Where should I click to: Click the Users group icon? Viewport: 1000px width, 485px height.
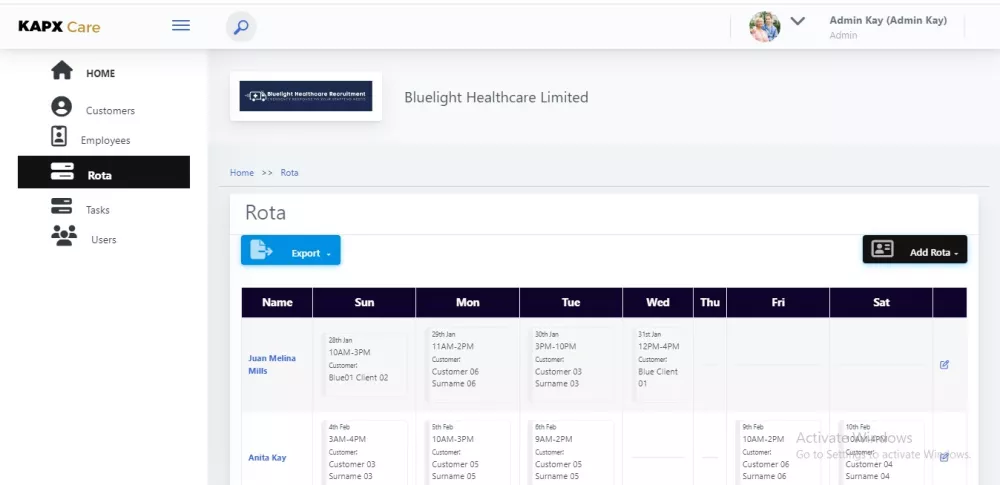(x=64, y=235)
